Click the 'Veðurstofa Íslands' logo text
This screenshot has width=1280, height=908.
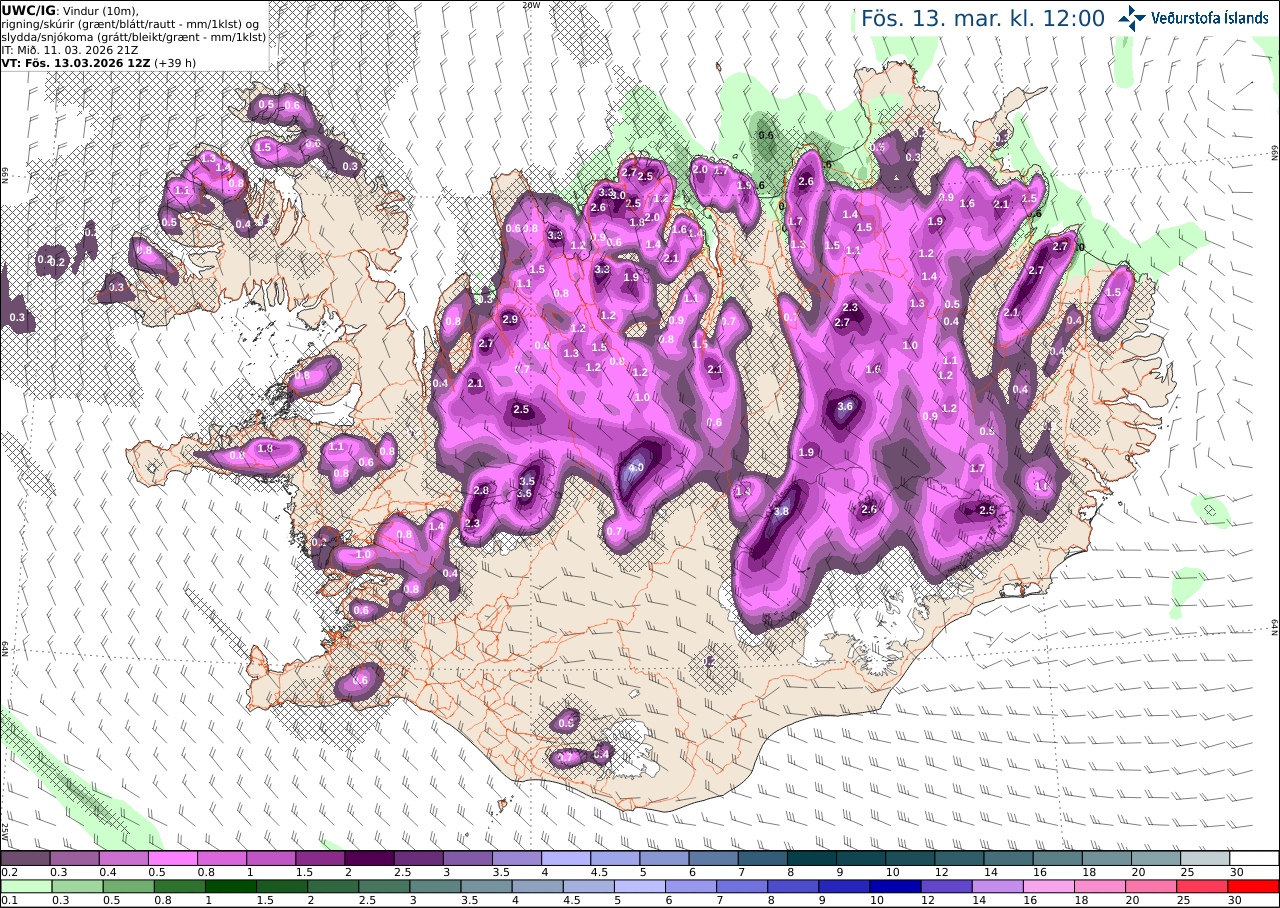click(x=1210, y=18)
